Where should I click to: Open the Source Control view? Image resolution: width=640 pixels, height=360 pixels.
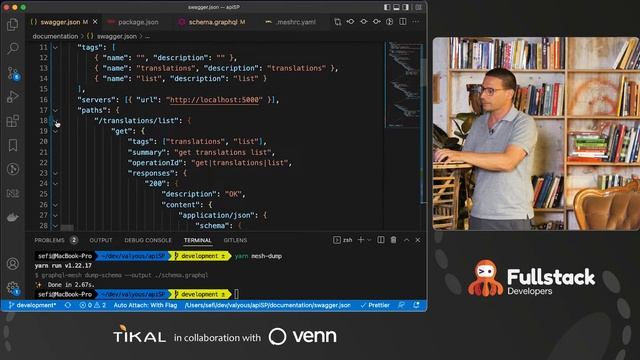(x=13, y=73)
